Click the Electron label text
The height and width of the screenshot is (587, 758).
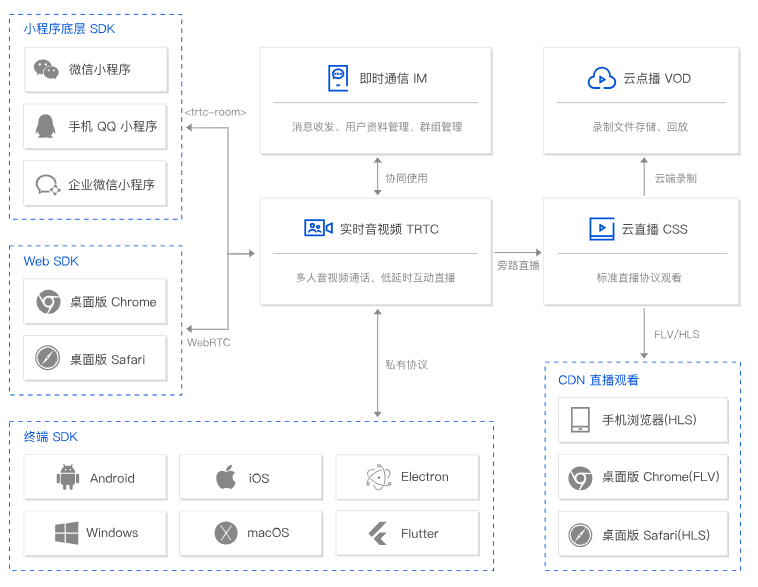[424, 477]
